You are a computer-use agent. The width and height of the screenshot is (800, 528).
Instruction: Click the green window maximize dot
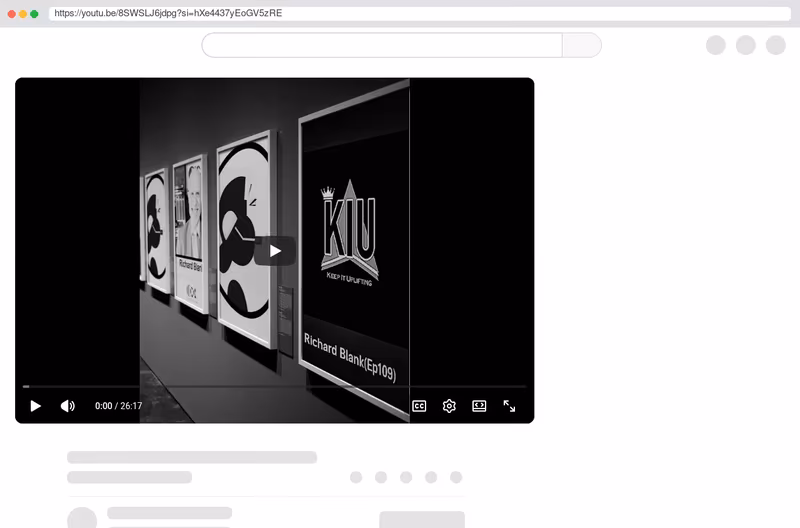(x=34, y=14)
